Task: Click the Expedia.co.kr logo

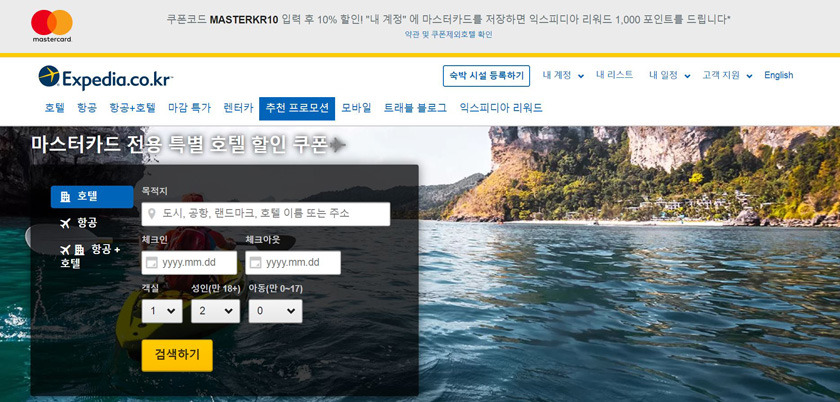Action: 106,78
